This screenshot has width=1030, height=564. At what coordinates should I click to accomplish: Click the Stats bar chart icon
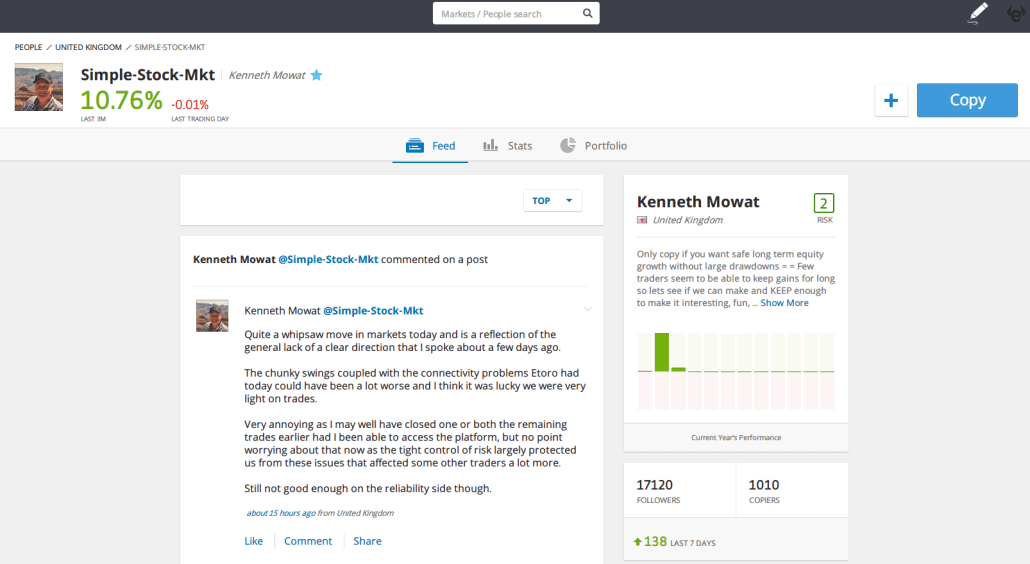491,145
